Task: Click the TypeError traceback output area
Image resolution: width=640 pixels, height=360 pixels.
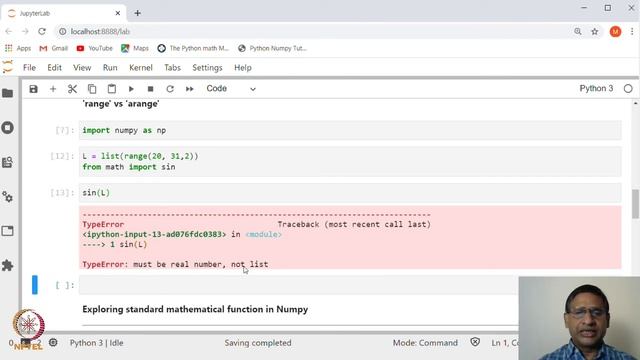Action: 350,238
